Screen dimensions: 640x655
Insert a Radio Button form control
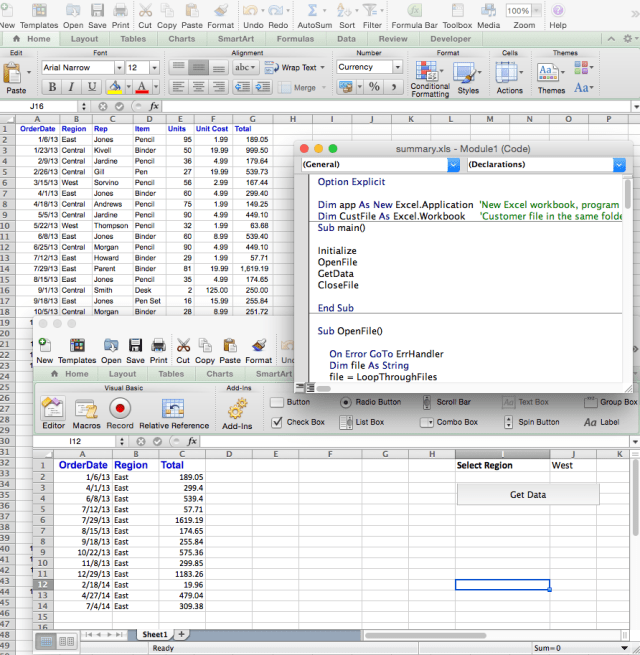(x=370, y=402)
